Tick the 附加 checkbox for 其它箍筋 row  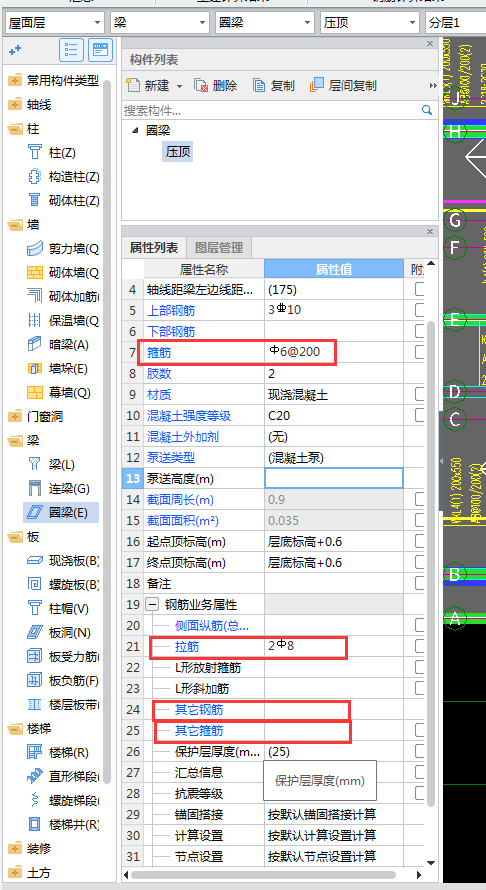(421, 730)
